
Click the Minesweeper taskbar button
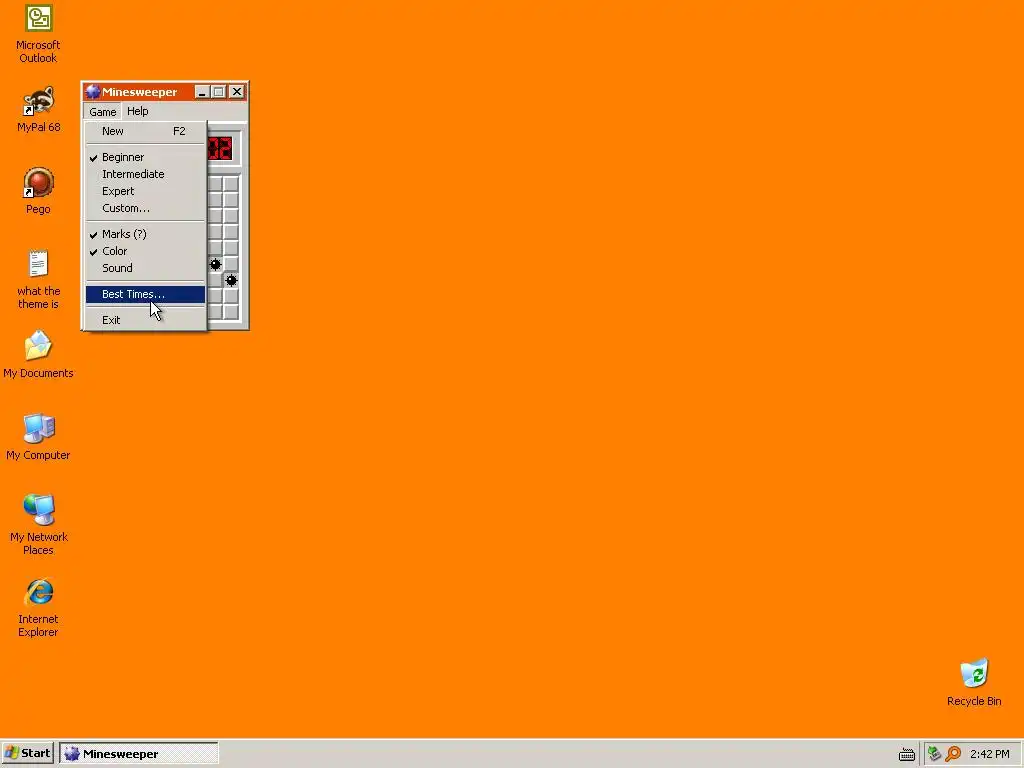(138, 754)
